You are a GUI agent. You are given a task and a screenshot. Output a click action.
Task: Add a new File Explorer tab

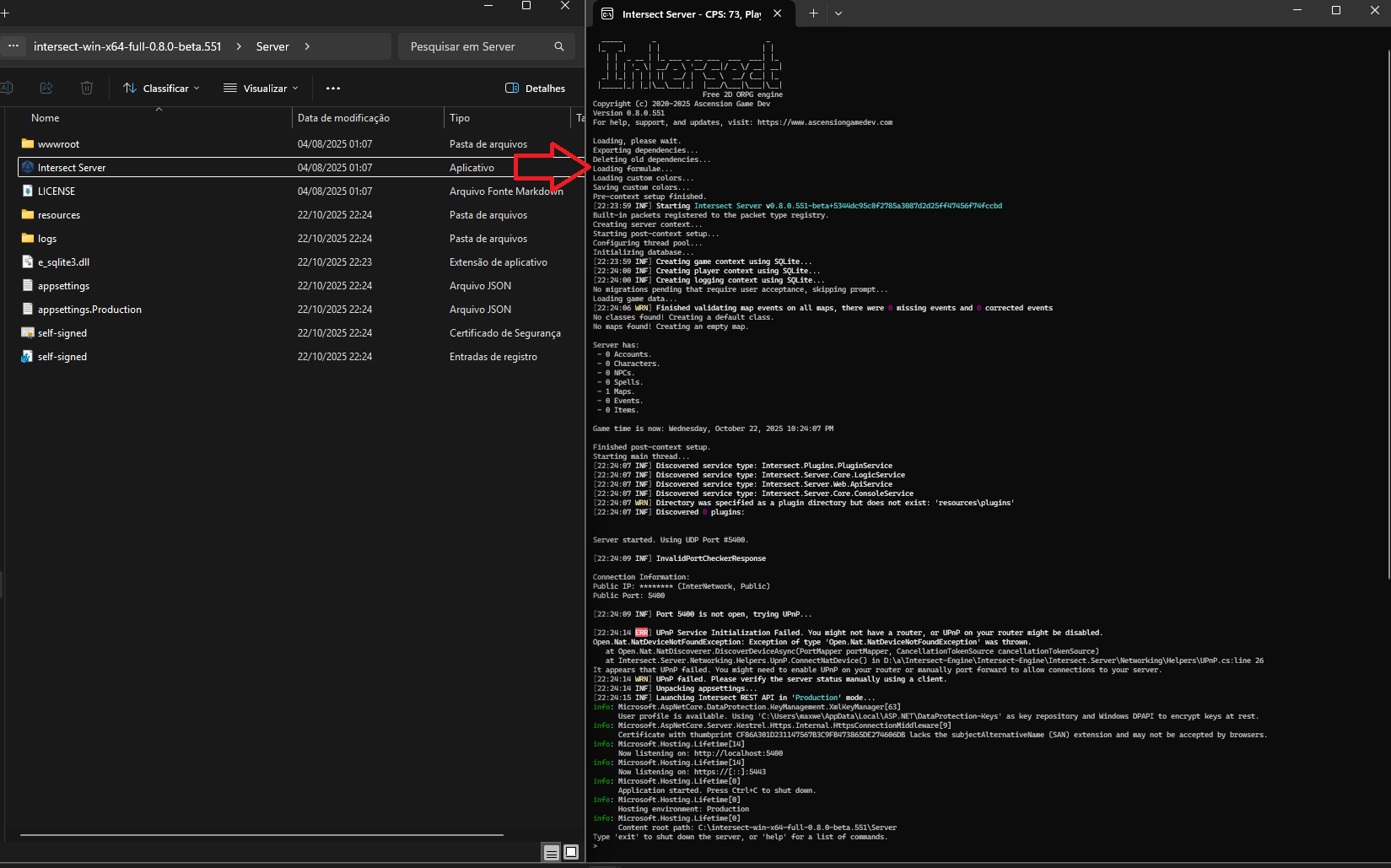pyautogui.click(x=4, y=13)
